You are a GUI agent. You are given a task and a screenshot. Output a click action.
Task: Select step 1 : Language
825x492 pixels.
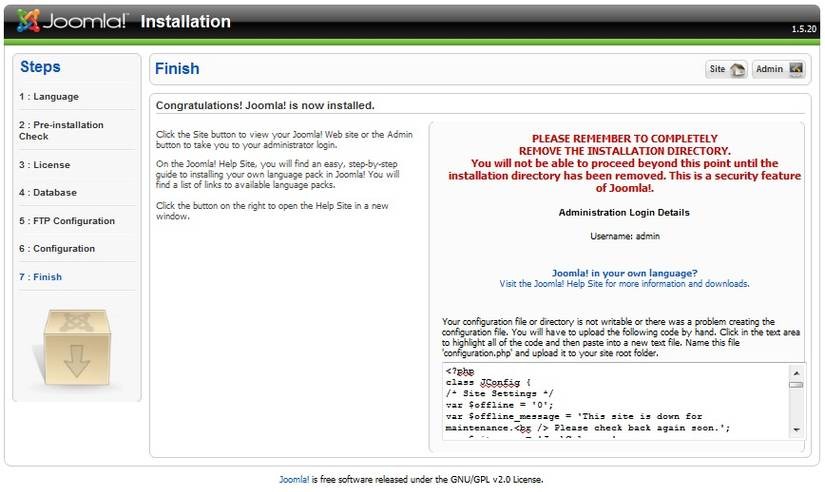click(x=49, y=97)
